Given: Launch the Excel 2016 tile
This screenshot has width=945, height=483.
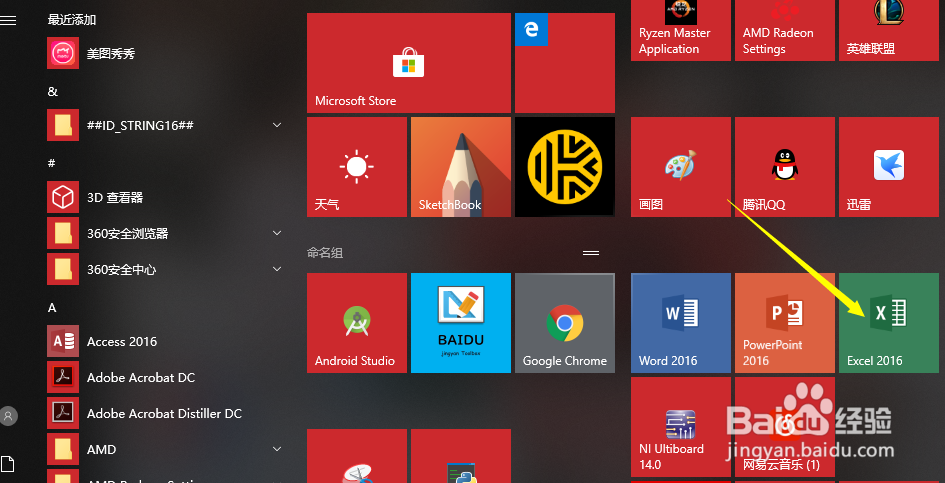Looking at the screenshot, I should pyautogui.click(x=889, y=323).
